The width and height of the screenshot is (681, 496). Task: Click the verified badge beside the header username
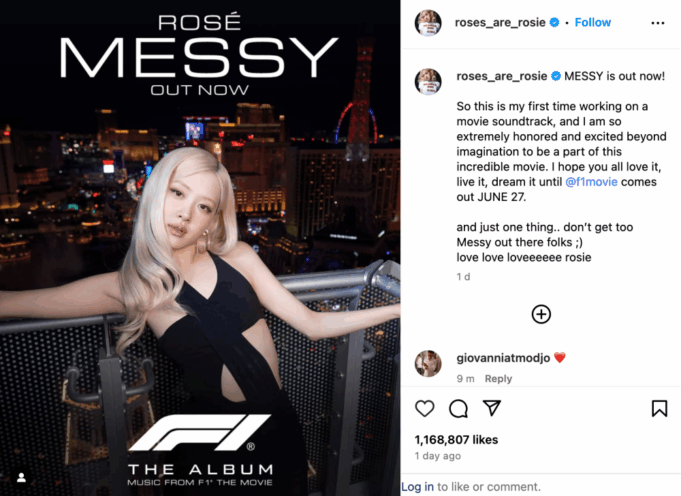555,22
